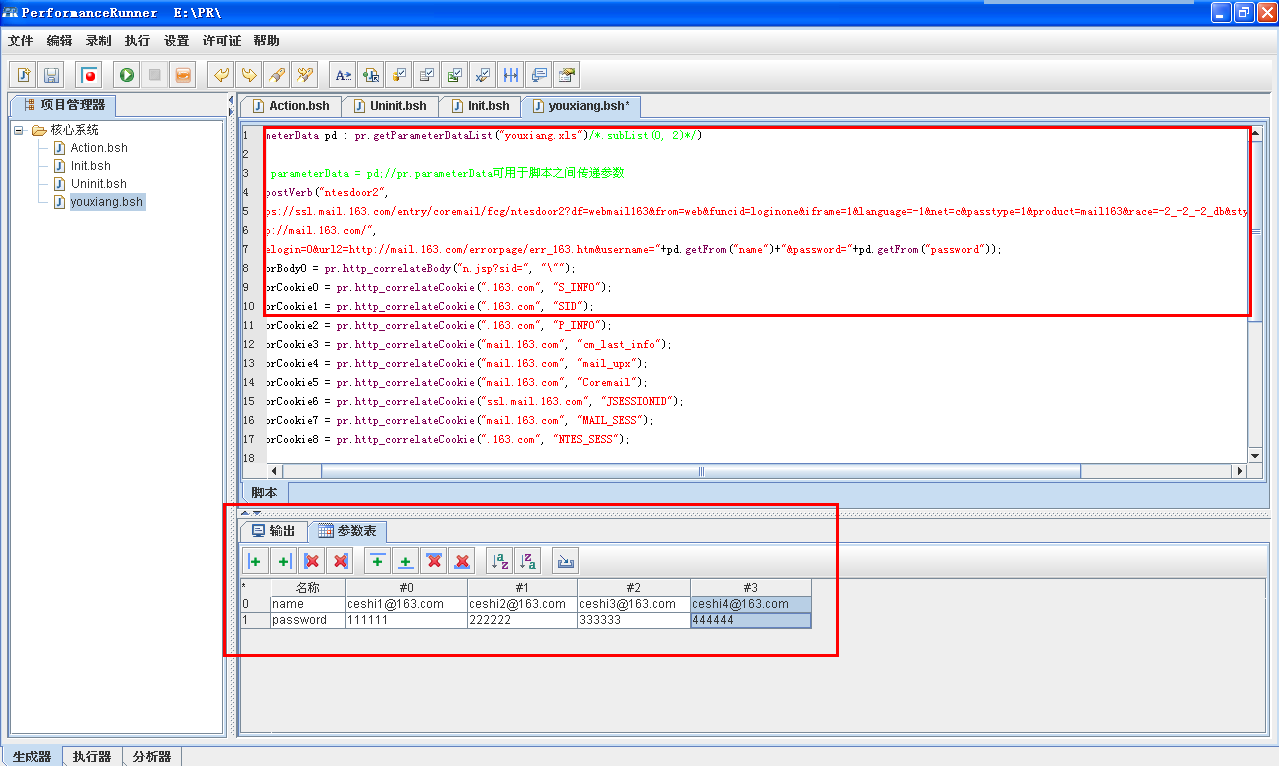The image size is (1279, 766).
Task: Save the script with floppy disk icon
Action: tap(52, 75)
